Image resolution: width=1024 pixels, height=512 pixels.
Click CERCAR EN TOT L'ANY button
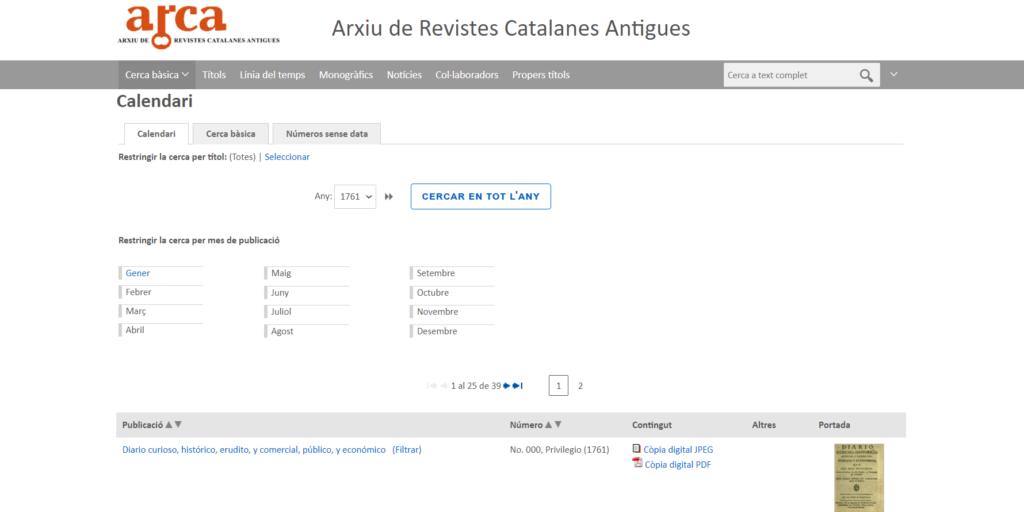[x=481, y=197]
